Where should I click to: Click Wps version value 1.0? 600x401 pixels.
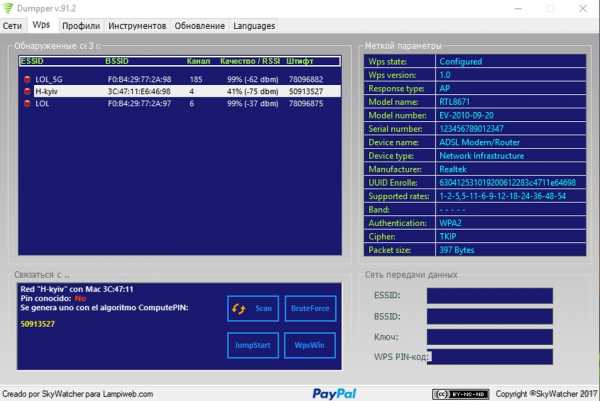click(445, 75)
